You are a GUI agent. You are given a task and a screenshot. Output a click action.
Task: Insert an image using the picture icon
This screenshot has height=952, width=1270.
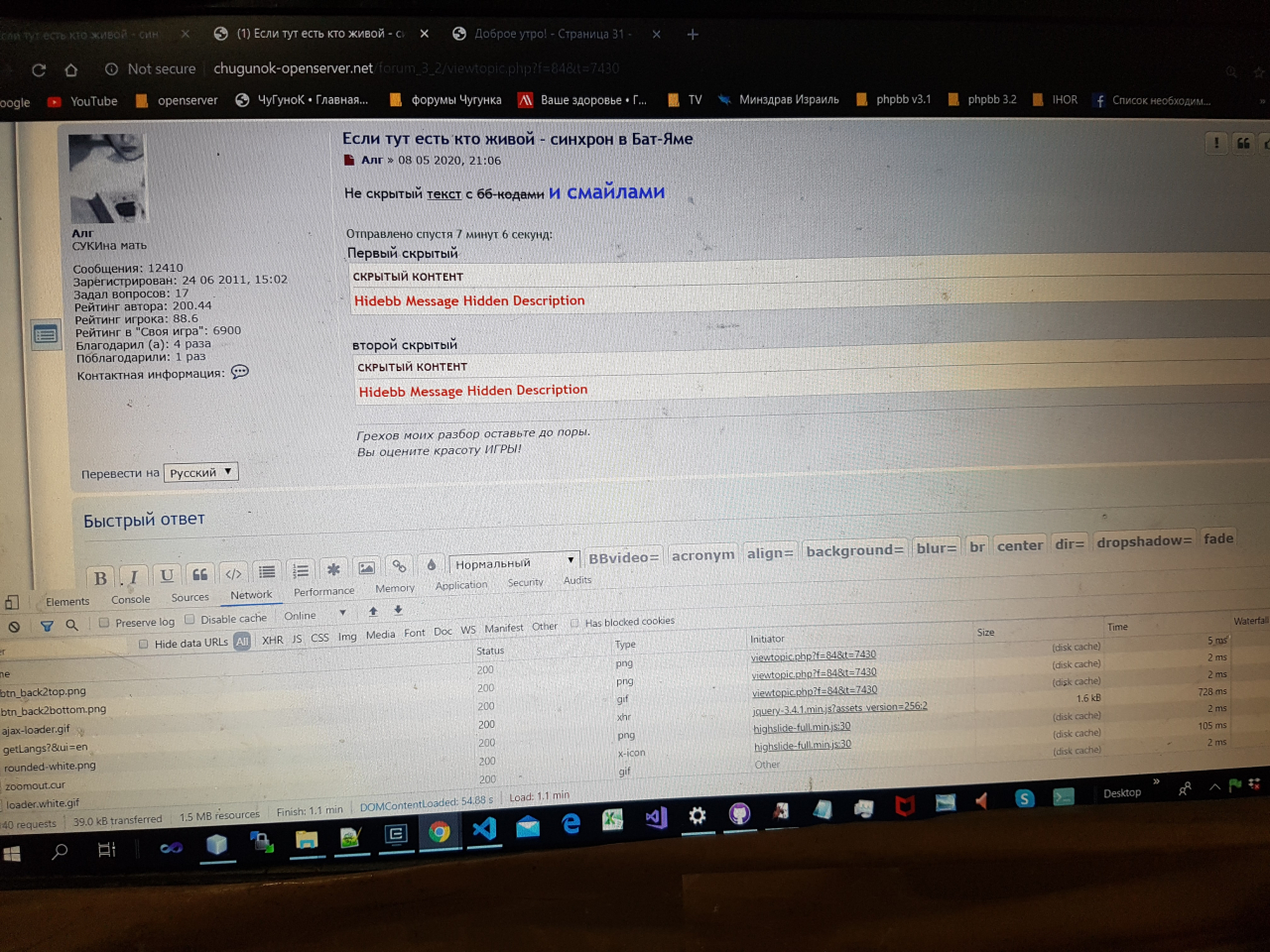(x=366, y=567)
